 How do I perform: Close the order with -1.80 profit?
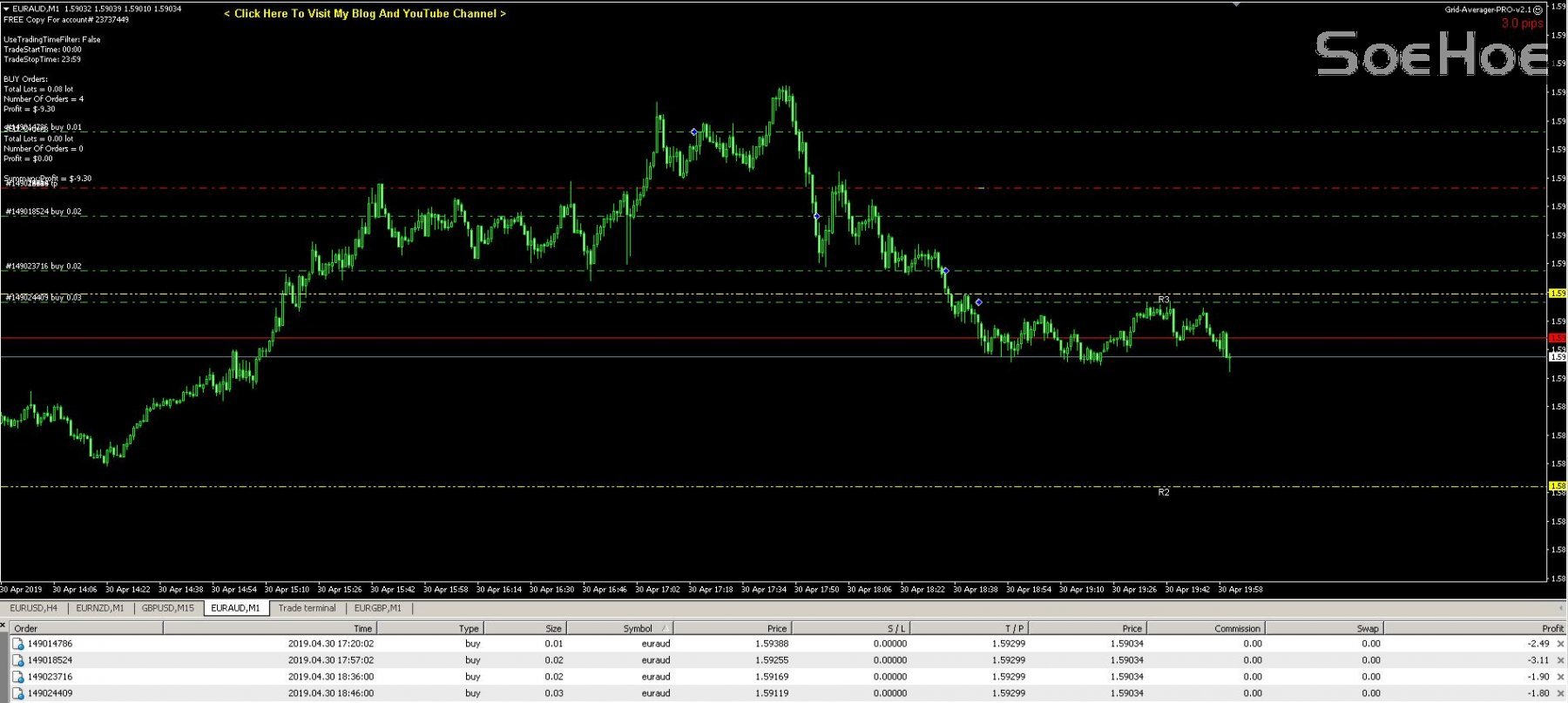(1560, 694)
